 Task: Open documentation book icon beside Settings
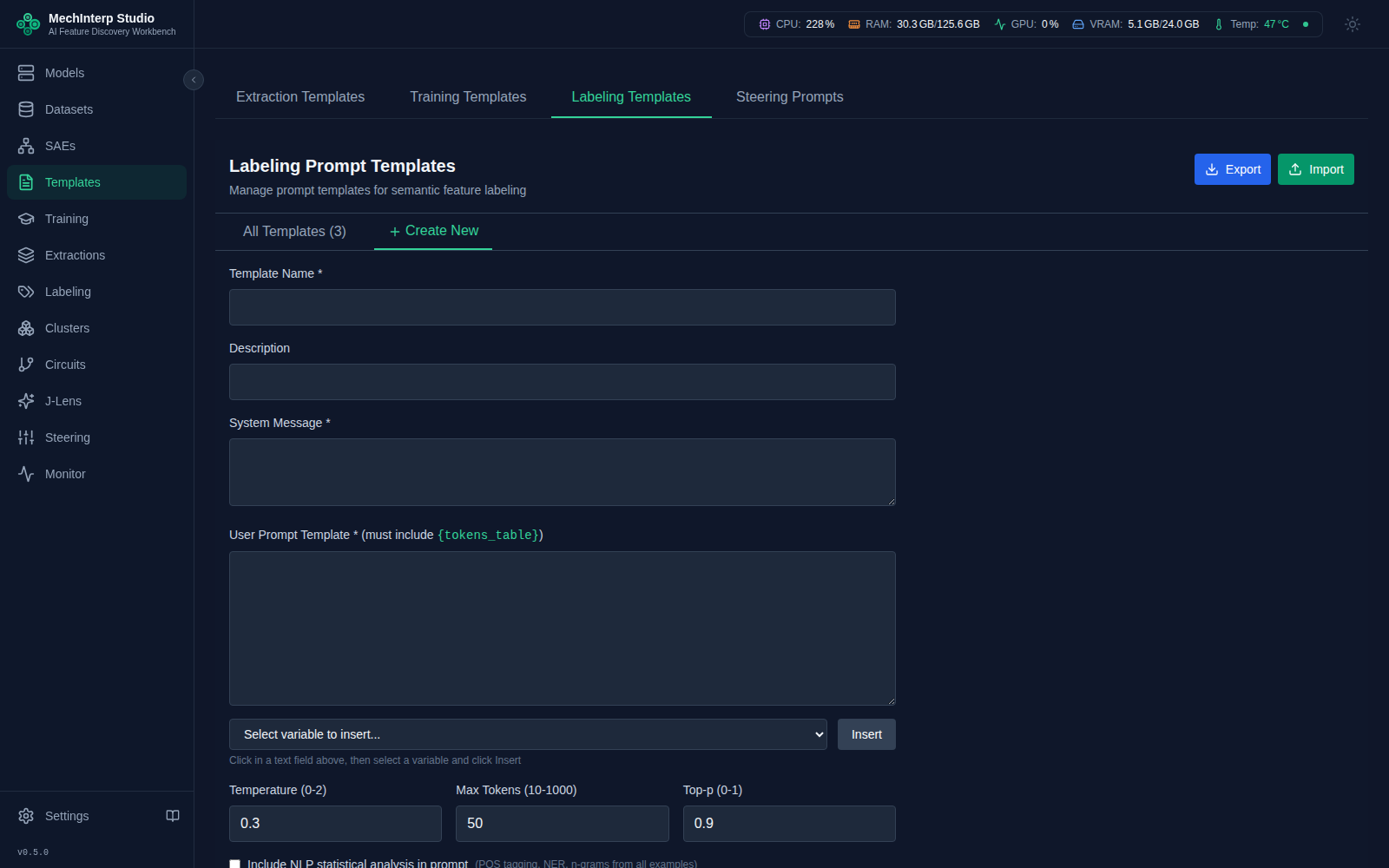(173, 816)
